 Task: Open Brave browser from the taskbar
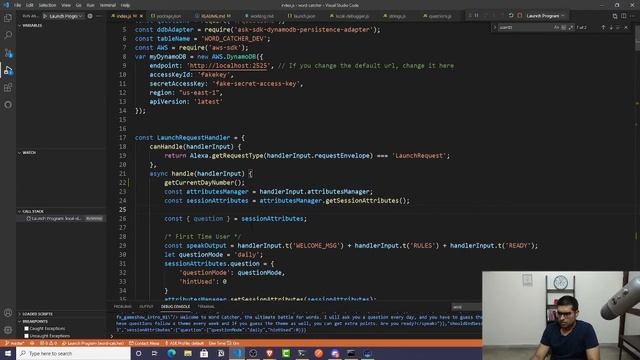point(269,353)
